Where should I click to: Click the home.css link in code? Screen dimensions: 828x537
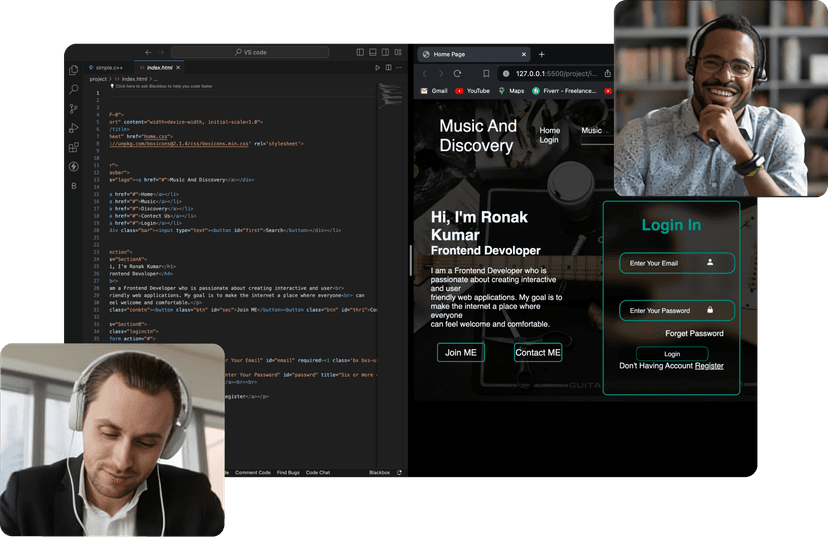155,136
